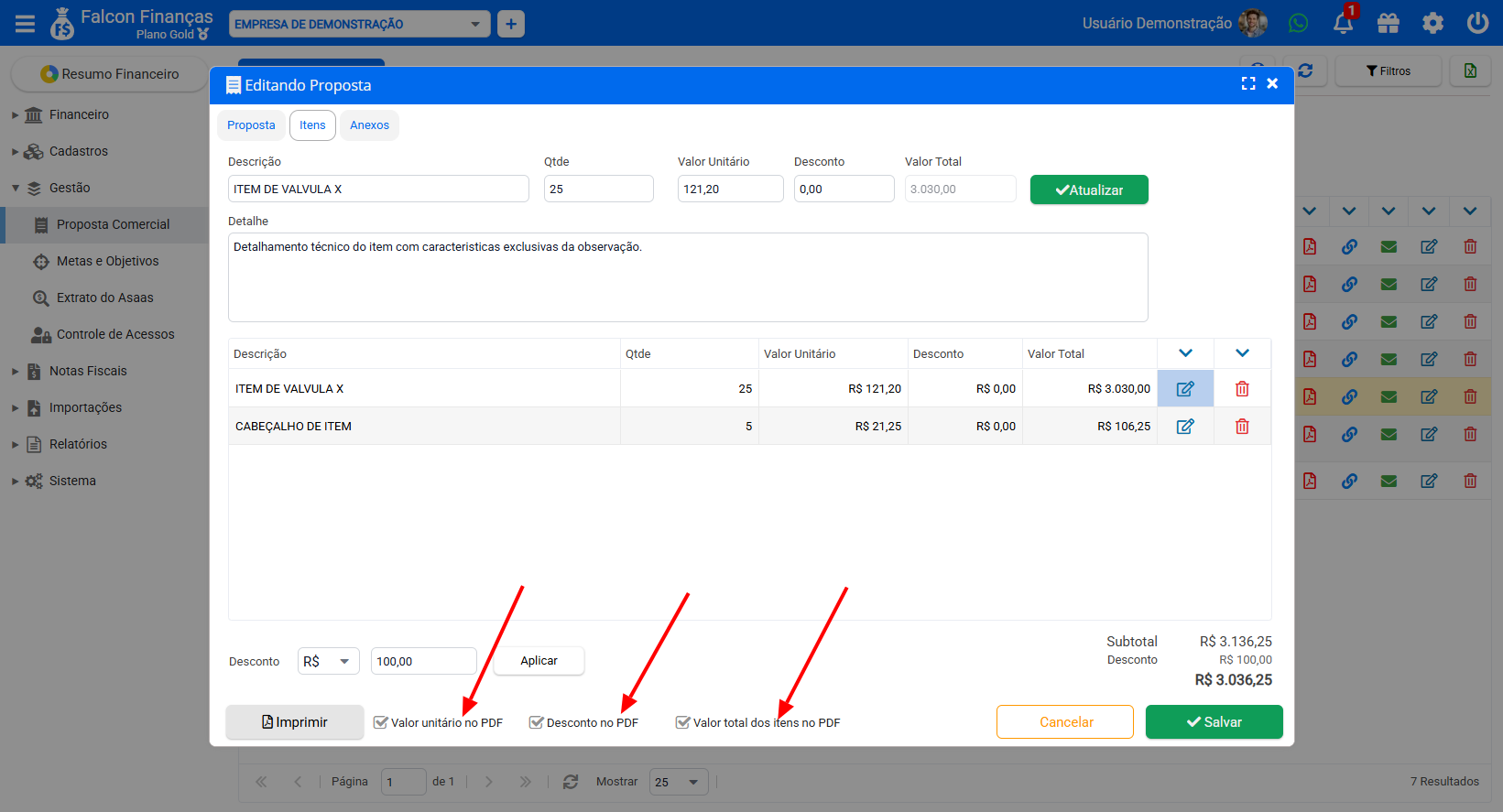Delete the ITEM DE VALVULA X row
The height and width of the screenshot is (812, 1503).
coord(1242,388)
